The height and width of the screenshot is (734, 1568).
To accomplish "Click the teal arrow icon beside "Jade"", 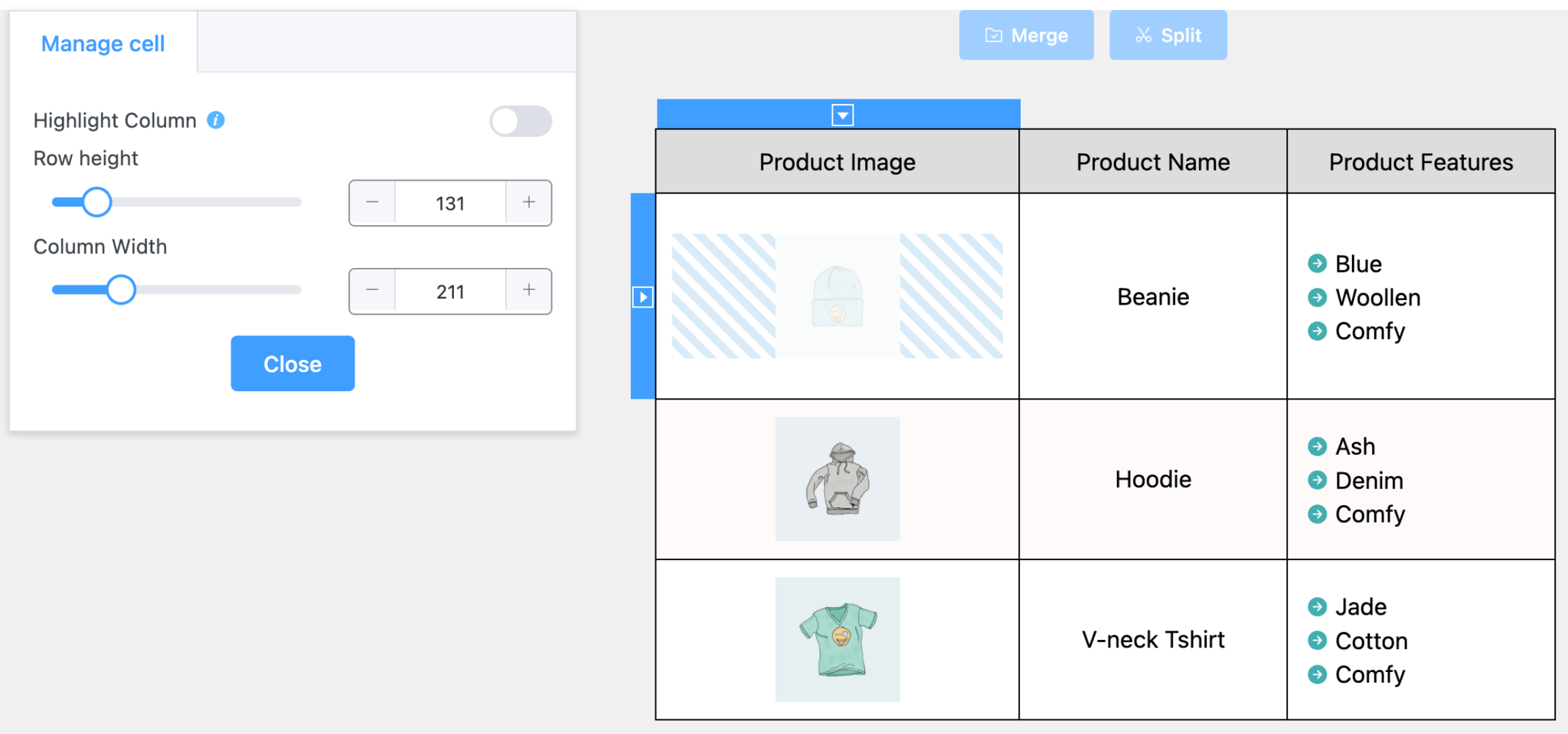I will click(x=1317, y=607).
